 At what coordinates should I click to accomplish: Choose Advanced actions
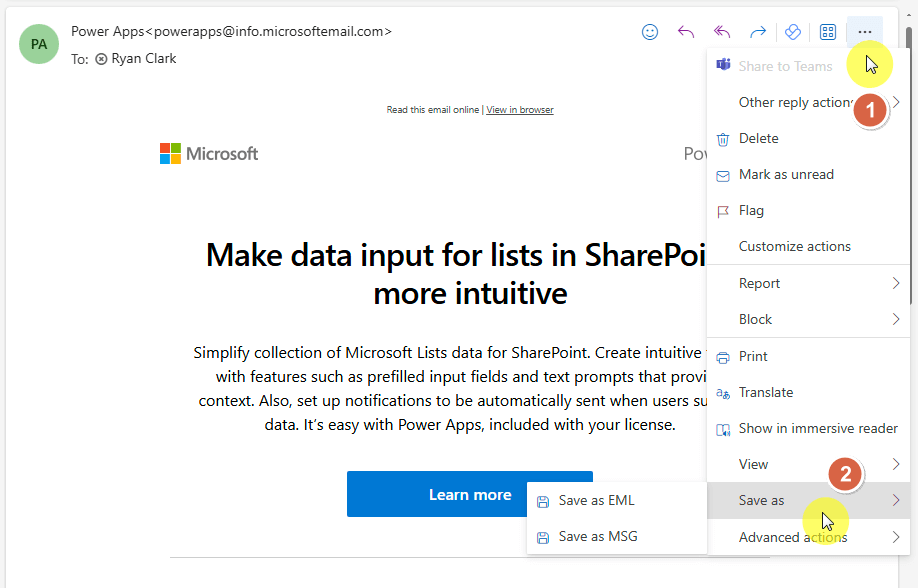pos(808,537)
